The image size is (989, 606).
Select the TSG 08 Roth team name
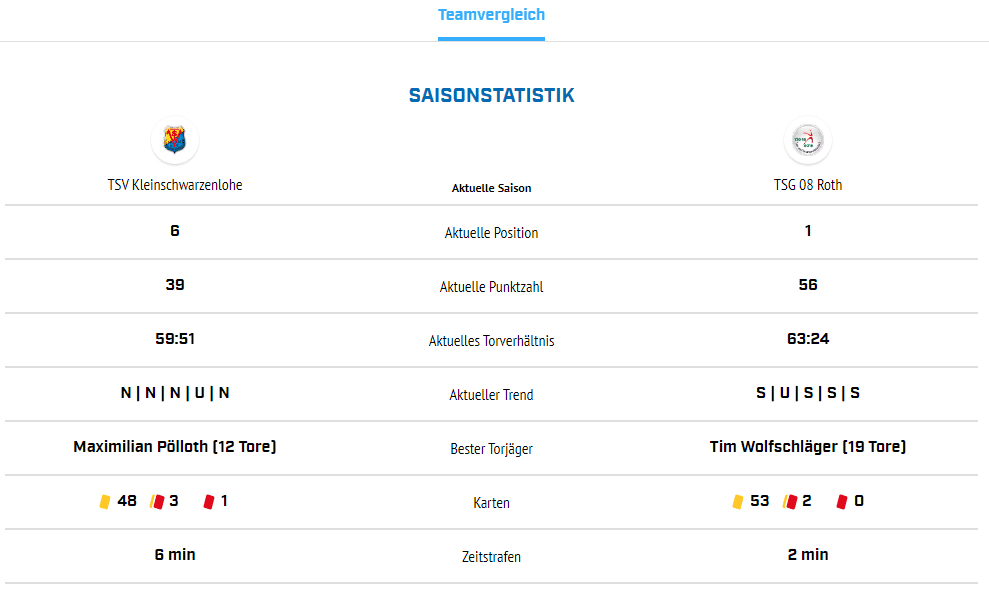[808, 185]
